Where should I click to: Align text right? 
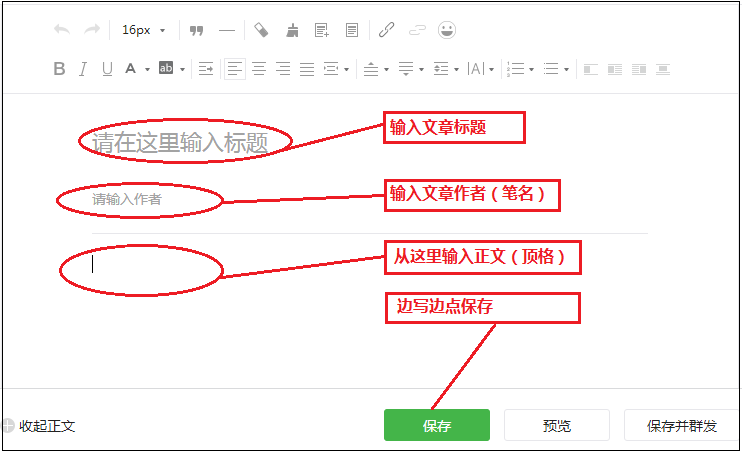tap(283, 69)
